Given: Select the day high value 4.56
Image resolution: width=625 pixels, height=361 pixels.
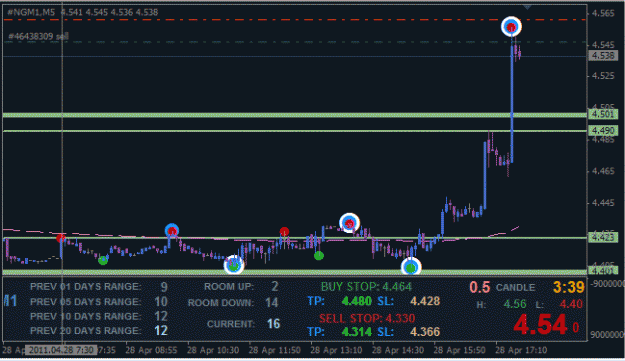Looking at the screenshot, I should coord(515,304).
